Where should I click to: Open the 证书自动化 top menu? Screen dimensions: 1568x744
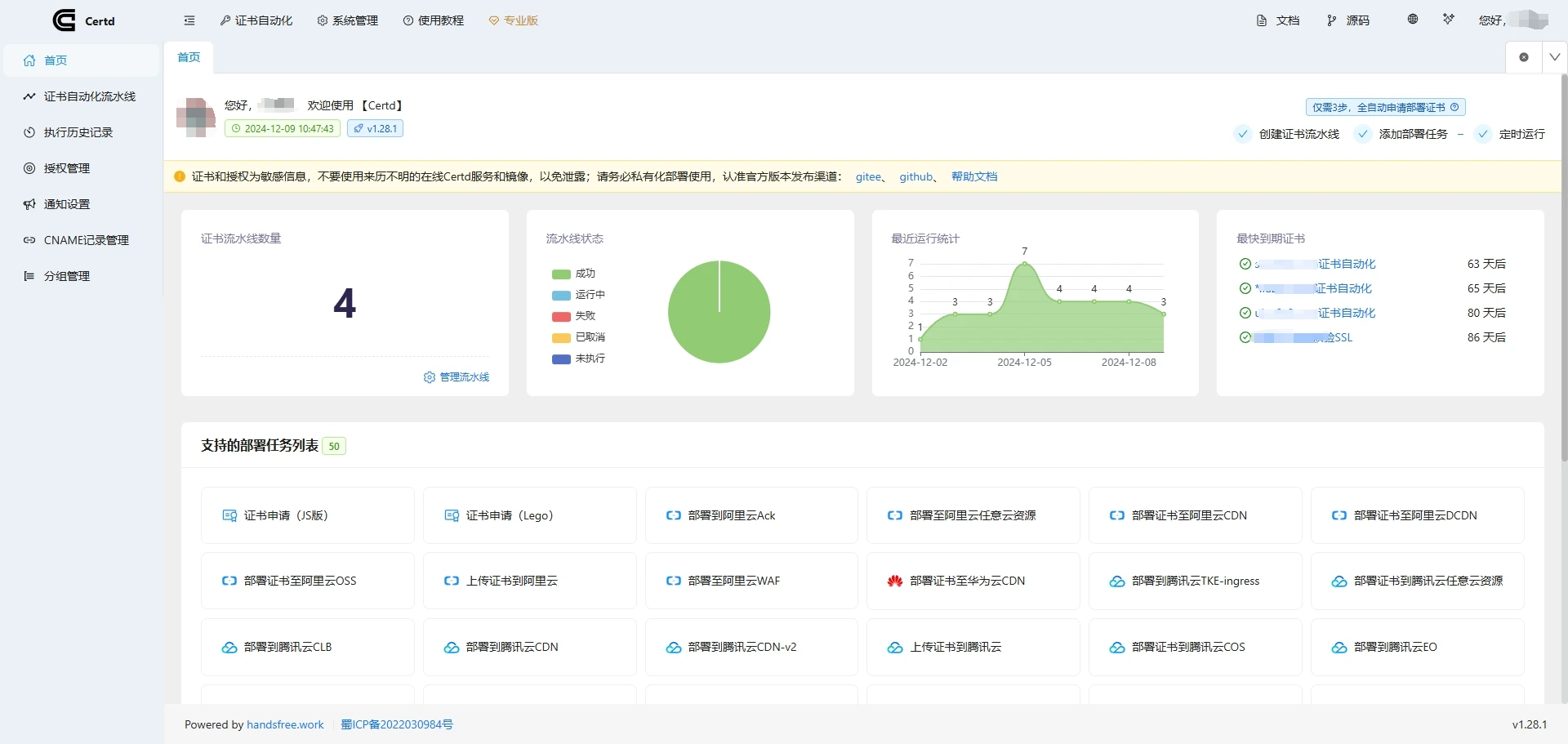[256, 20]
